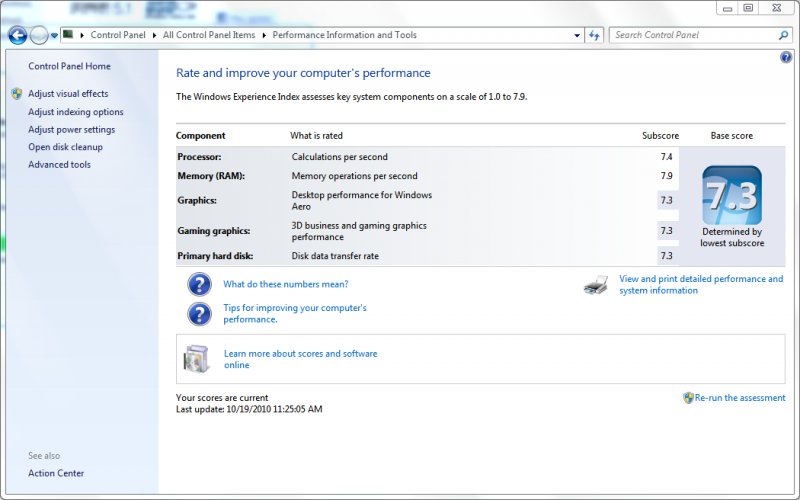Screen dimensions: 800x500
Task: Focus the Search Control Panel field
Action: 694,35
